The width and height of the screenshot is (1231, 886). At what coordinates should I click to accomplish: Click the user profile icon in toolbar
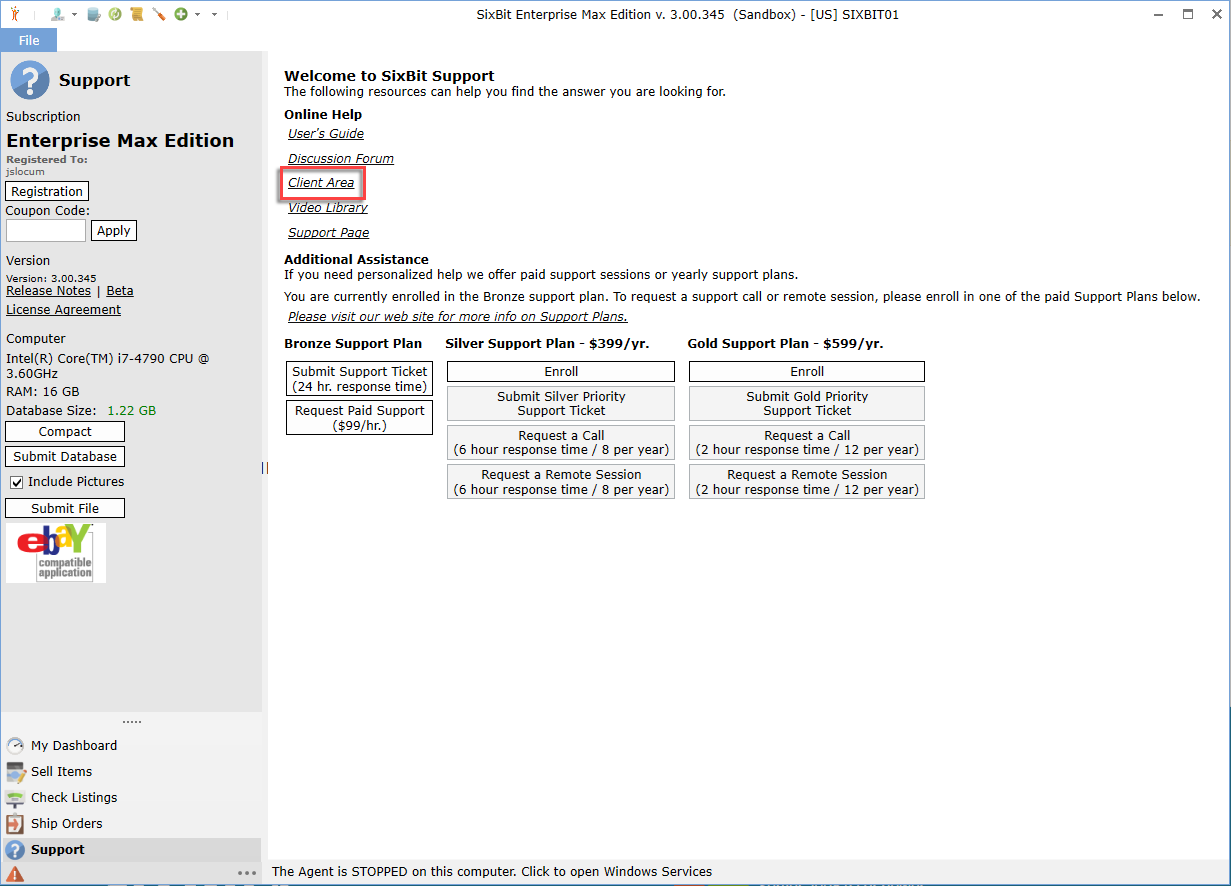tap(58, 15)
